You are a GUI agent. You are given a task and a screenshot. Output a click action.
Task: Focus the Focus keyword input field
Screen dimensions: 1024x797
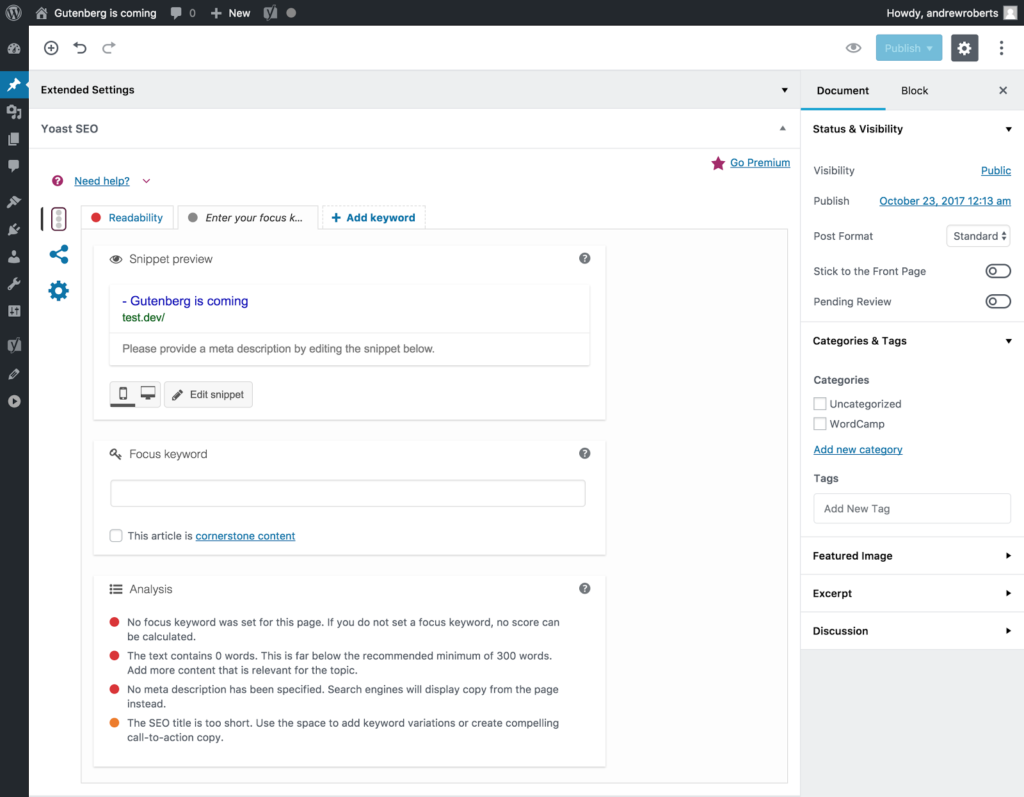pos(347,493)
